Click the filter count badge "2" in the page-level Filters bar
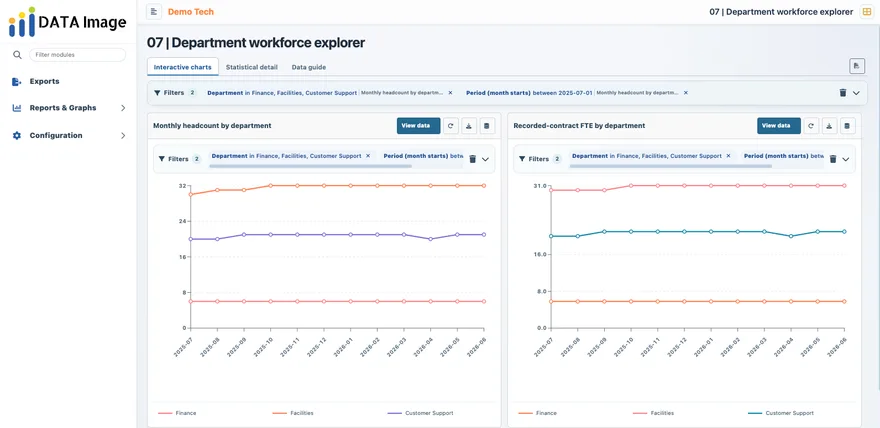880x428 pixels. point(192,93)
